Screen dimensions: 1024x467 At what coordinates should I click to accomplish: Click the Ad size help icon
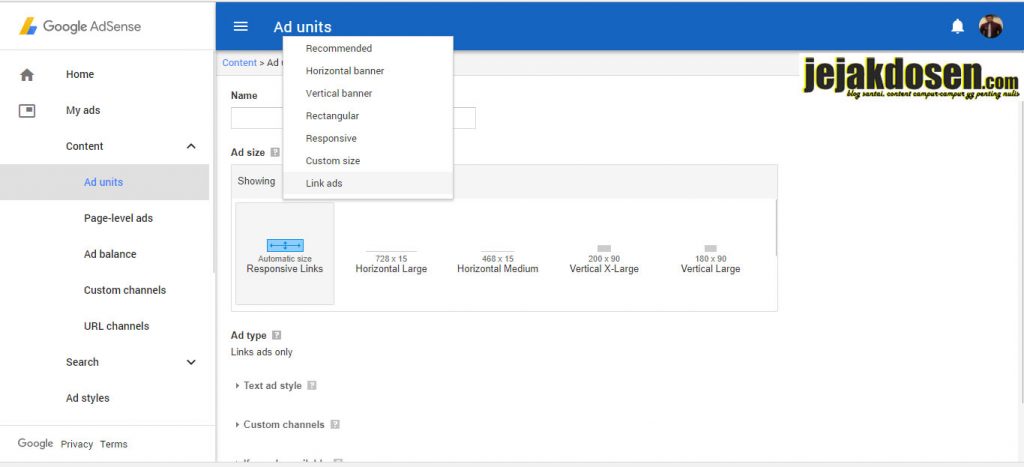(275, 152)
